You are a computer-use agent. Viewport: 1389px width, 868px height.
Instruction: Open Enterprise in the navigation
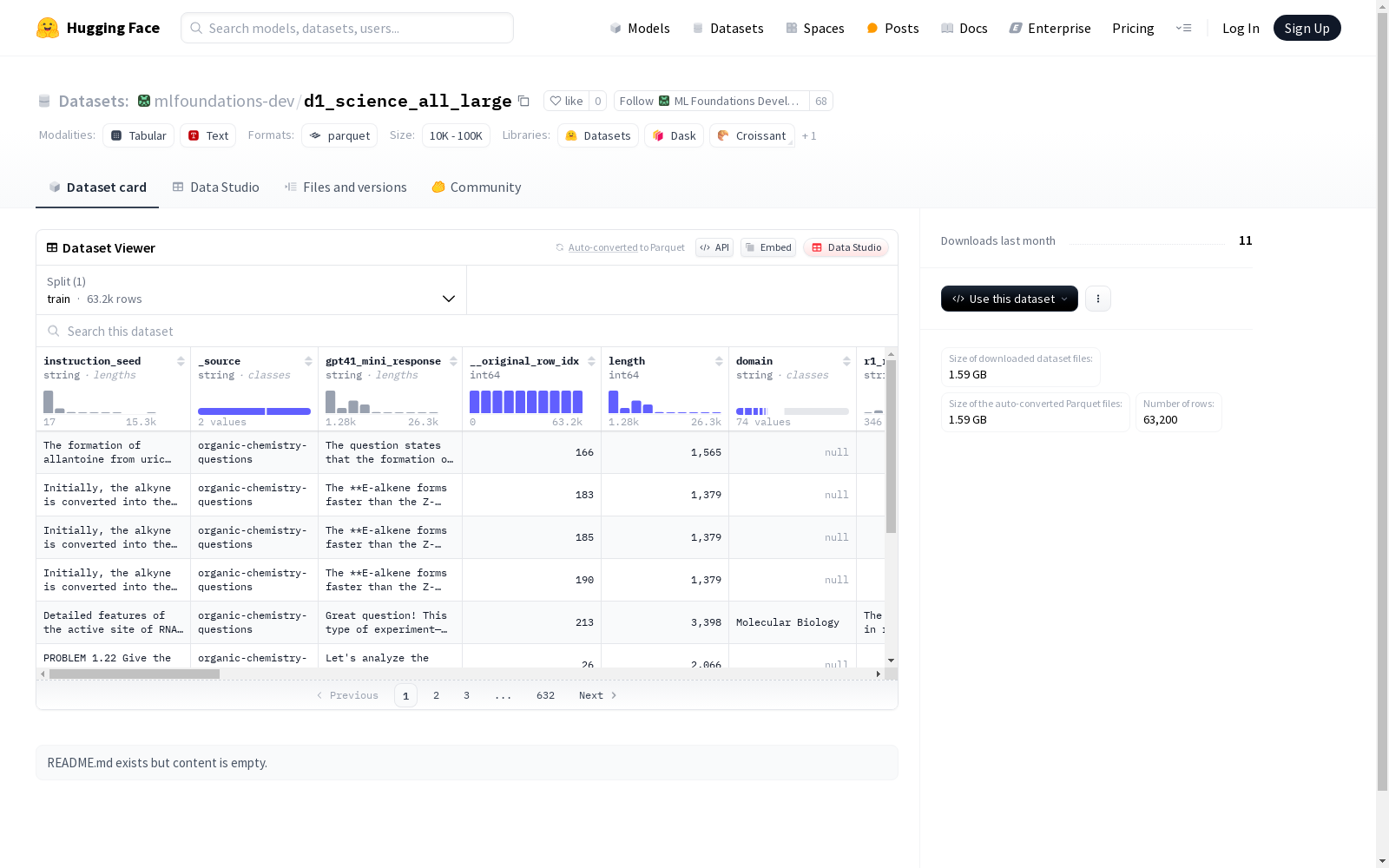coord(1050,28)
